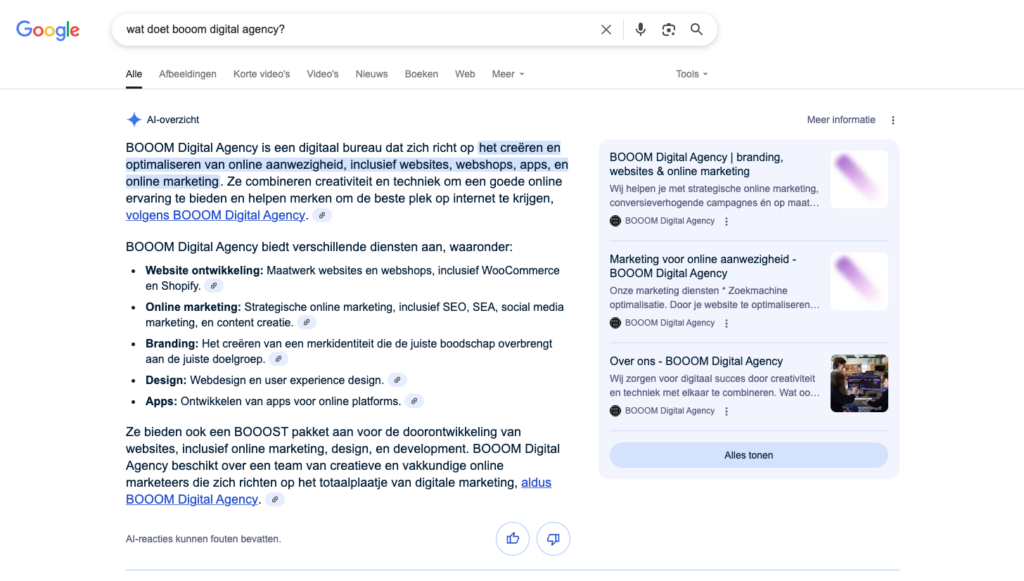Switch to the Korte video's tab
Image resolution: width=1024 pixels, height=581 pixels.
(261, 74)
